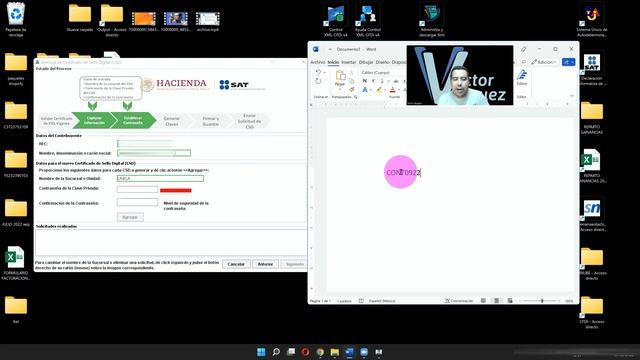Open the Editor icon in Word ribbon
640x360 pixels.
coord(522,76)
